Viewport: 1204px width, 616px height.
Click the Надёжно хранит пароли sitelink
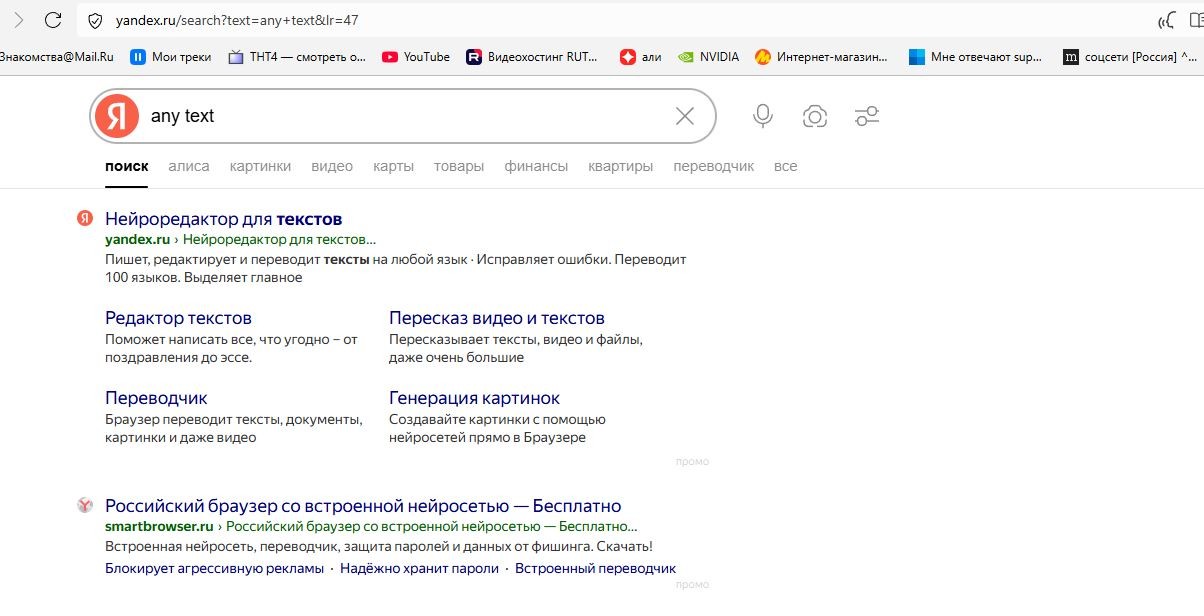click(x=419, y=568)
